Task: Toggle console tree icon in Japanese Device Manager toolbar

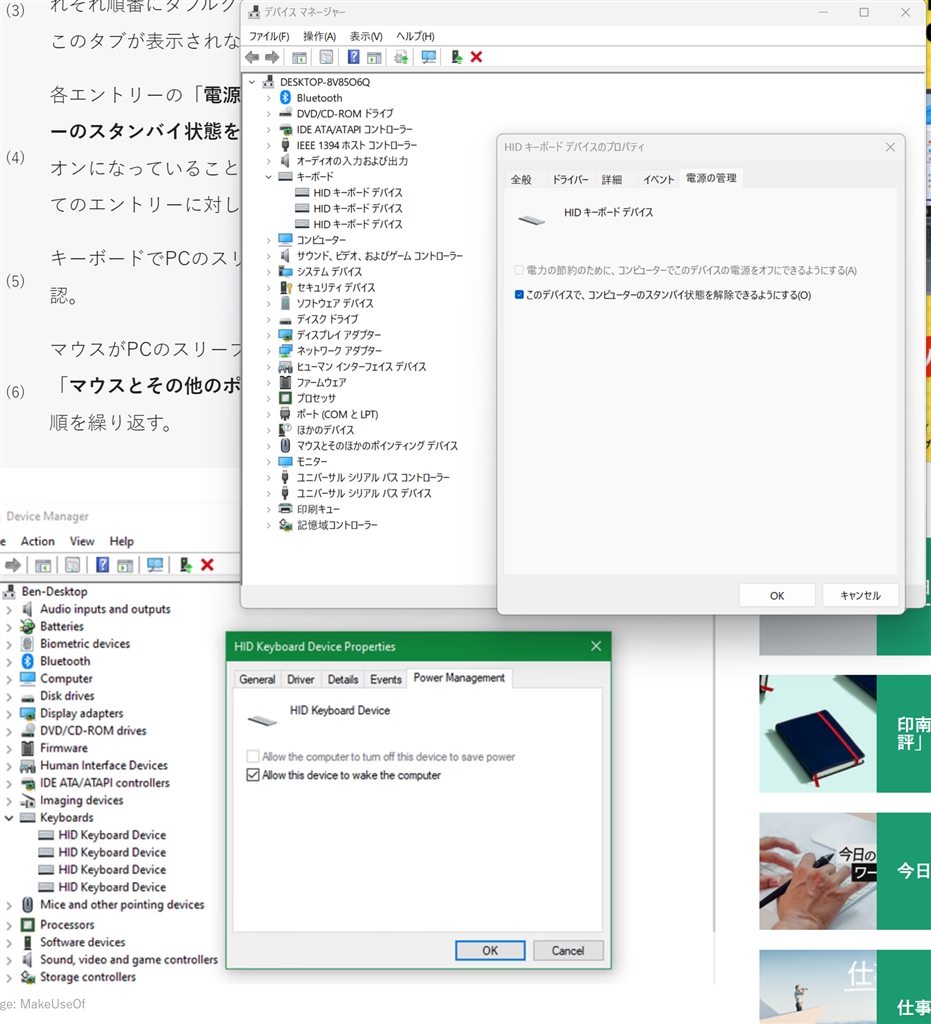Action: click(x=299, y=57)
